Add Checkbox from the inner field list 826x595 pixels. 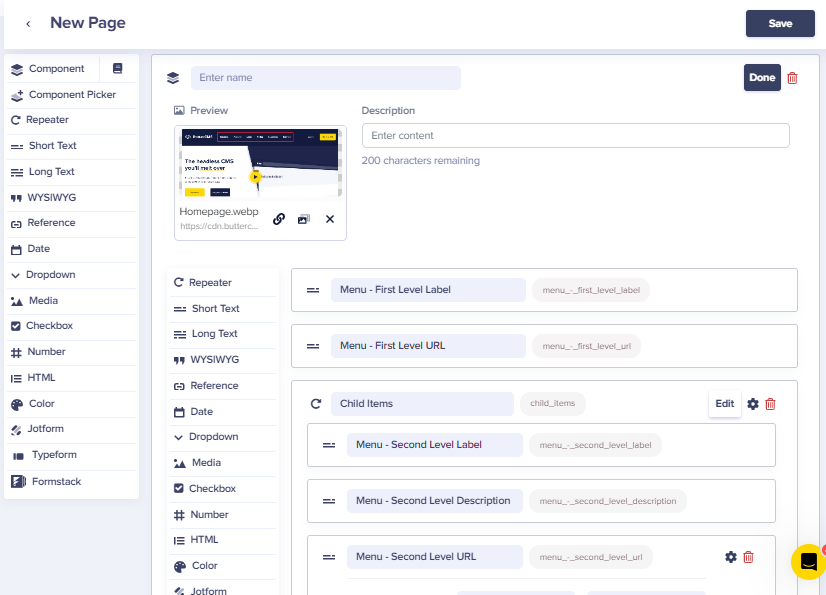223,489
